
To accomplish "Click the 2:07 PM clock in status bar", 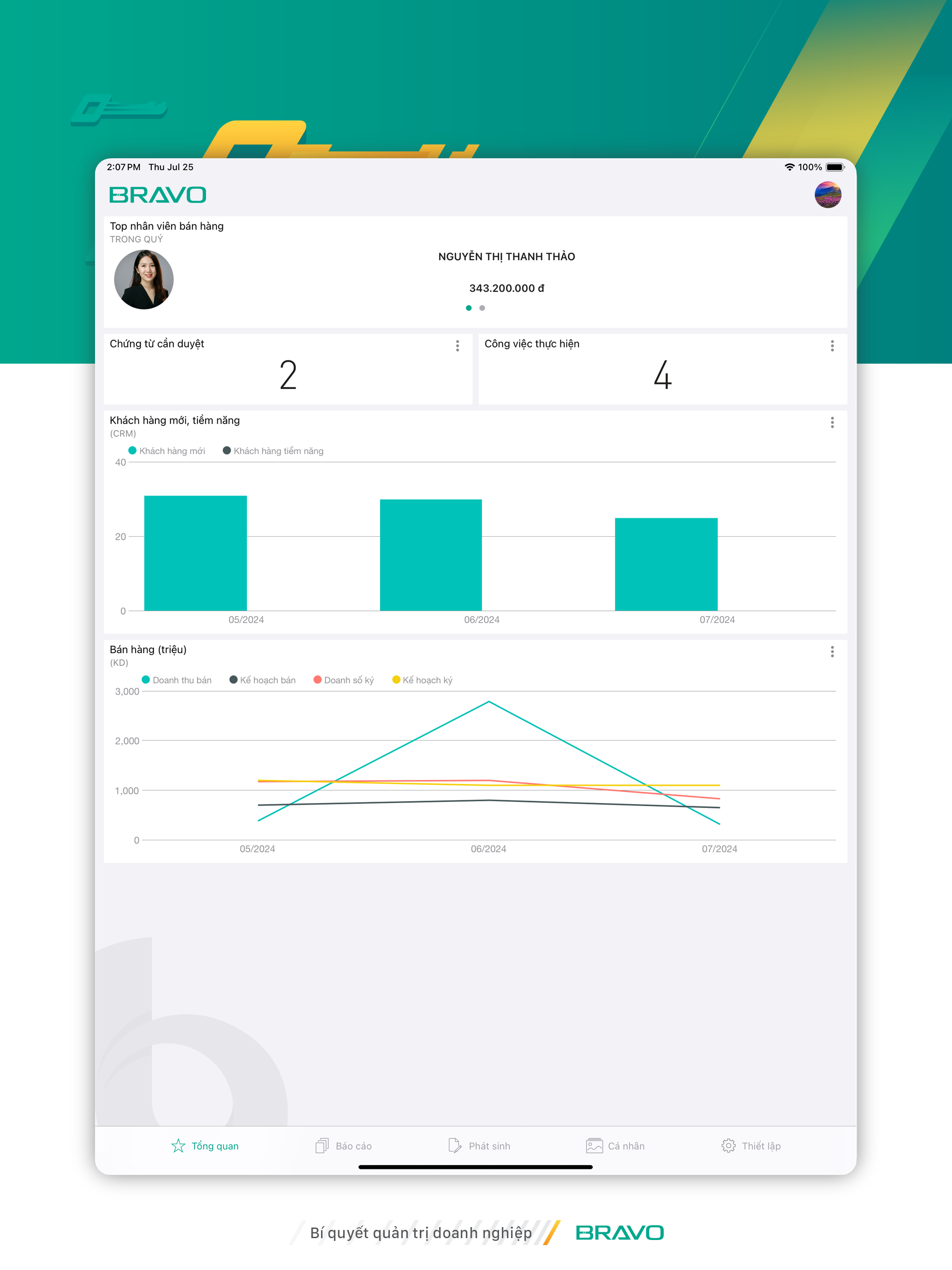I will [123, 167].
